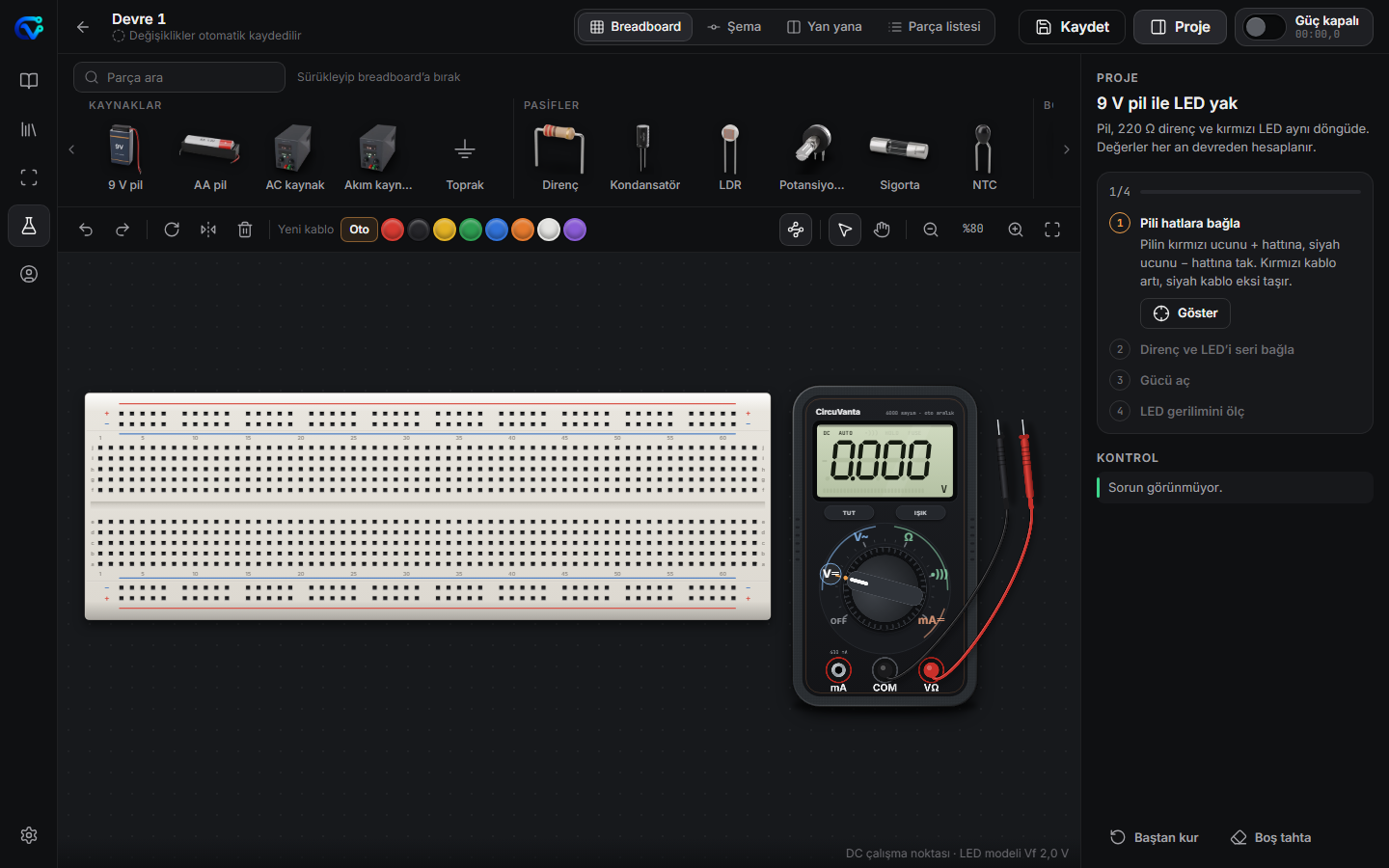Open the library shelves sidebar icon
Screen dimensions: 1389x868
coord(29,129)
